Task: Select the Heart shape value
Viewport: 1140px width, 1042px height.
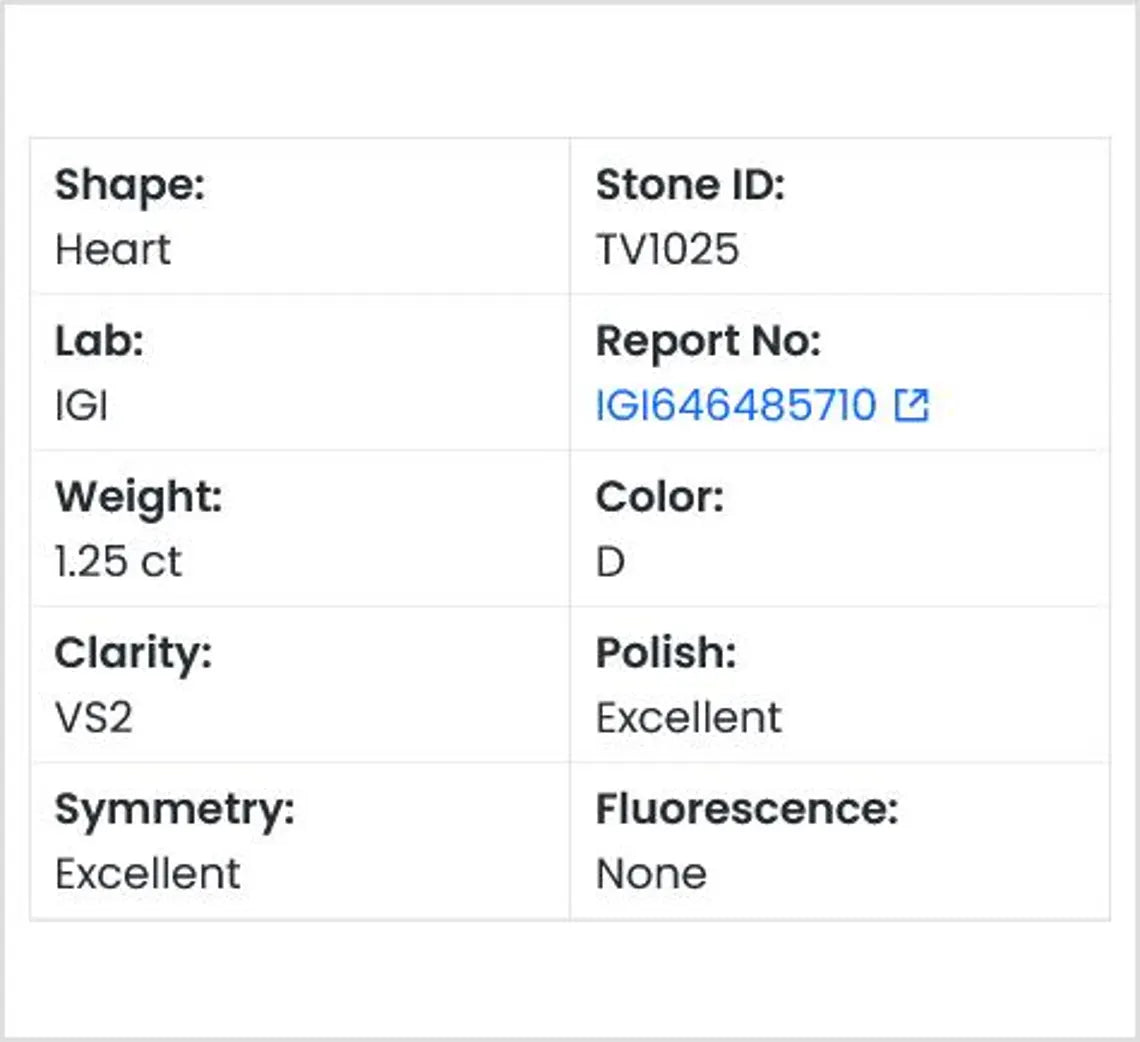Action: [x=113, y=250]
